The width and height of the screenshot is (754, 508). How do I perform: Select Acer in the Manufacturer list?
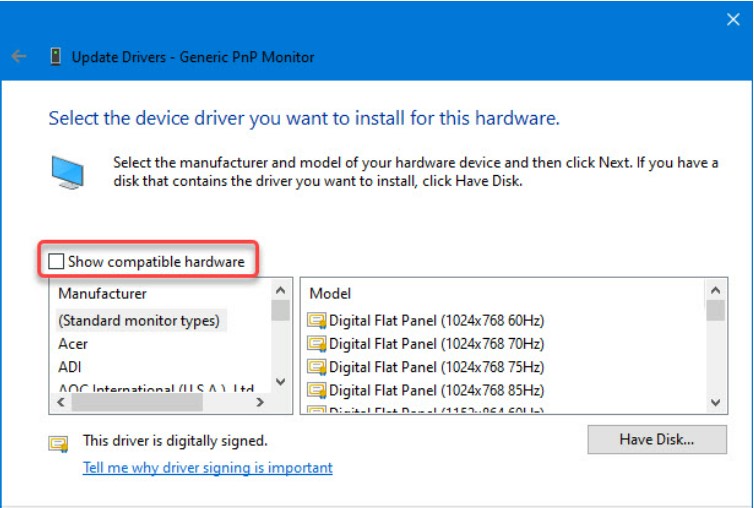[x=73, y=344]
